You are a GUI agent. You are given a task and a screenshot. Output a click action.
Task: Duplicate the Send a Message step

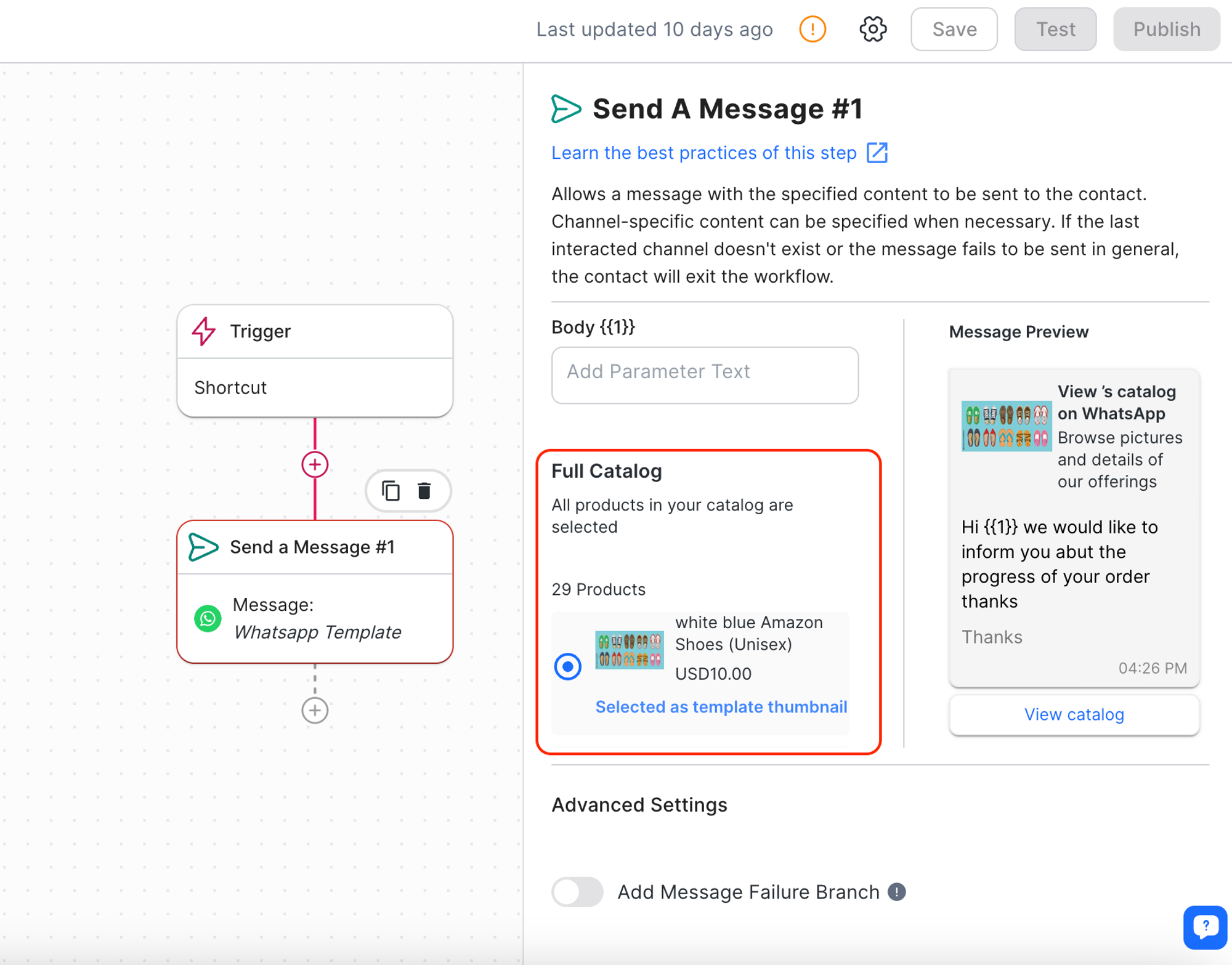(391, 491)
